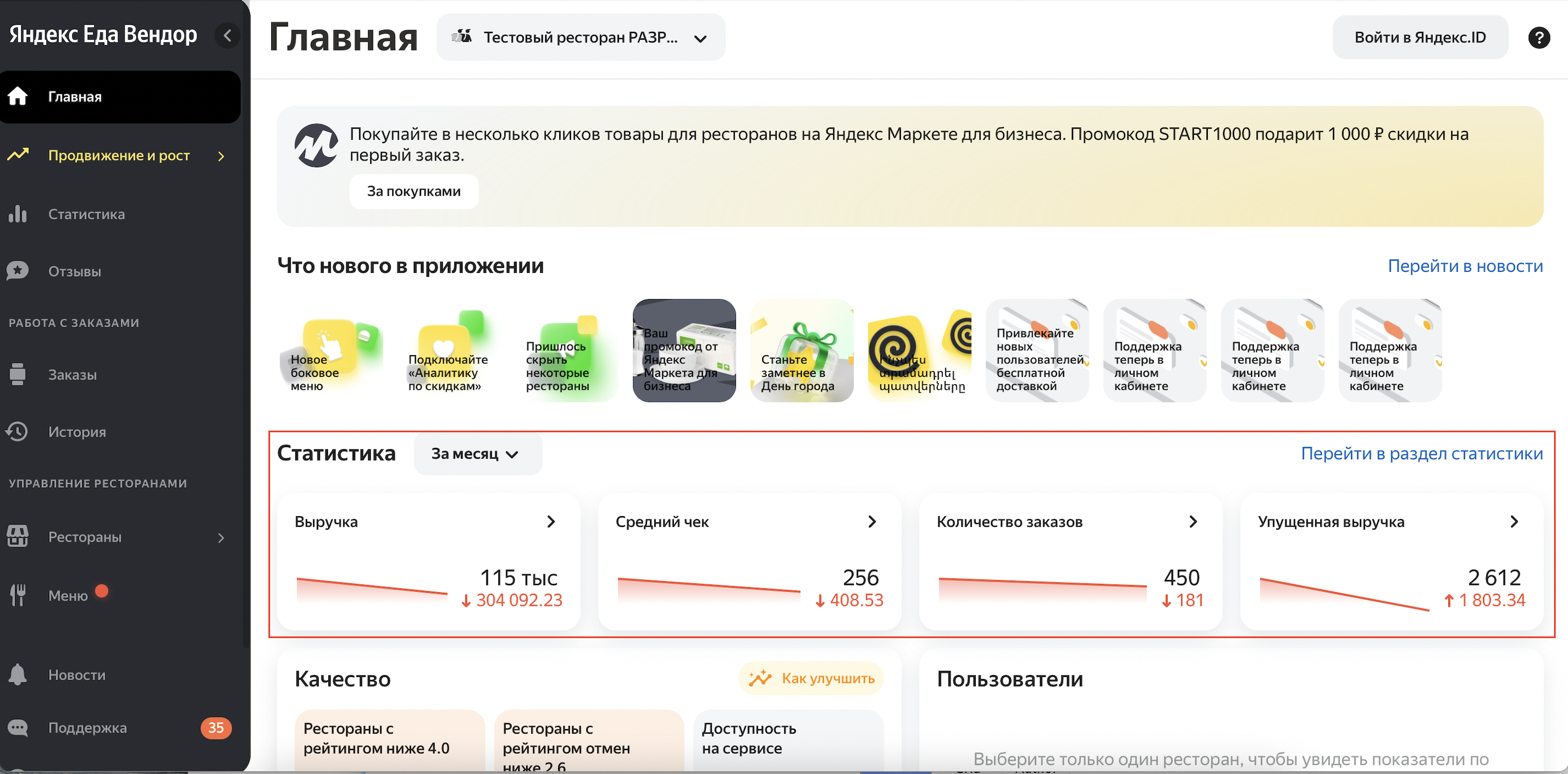Open the Пришлось скрыть некоторые рестораны card
1568x774 pixels.
coord(566,350)
